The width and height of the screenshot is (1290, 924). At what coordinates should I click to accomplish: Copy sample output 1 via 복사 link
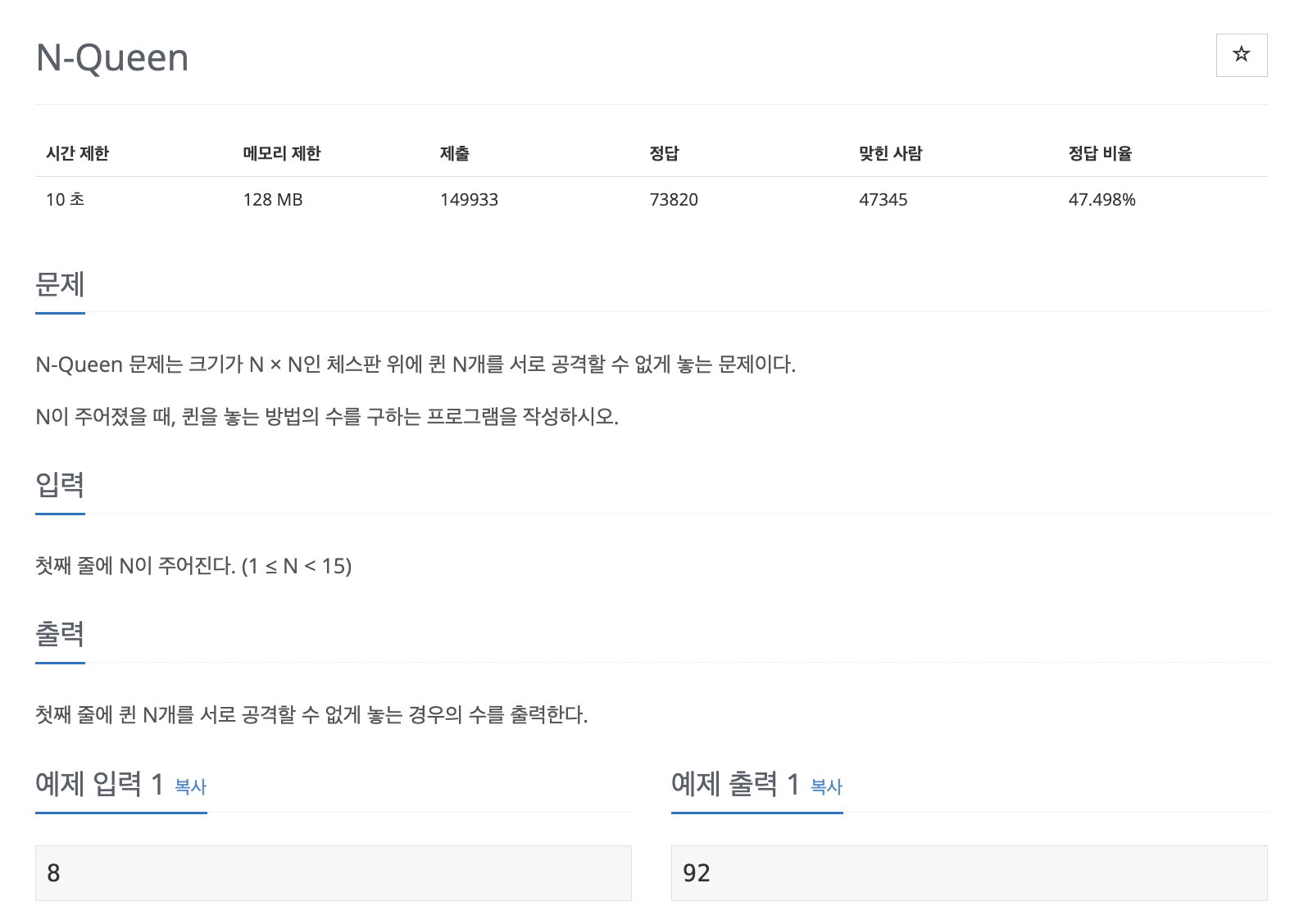pos(826,787)
